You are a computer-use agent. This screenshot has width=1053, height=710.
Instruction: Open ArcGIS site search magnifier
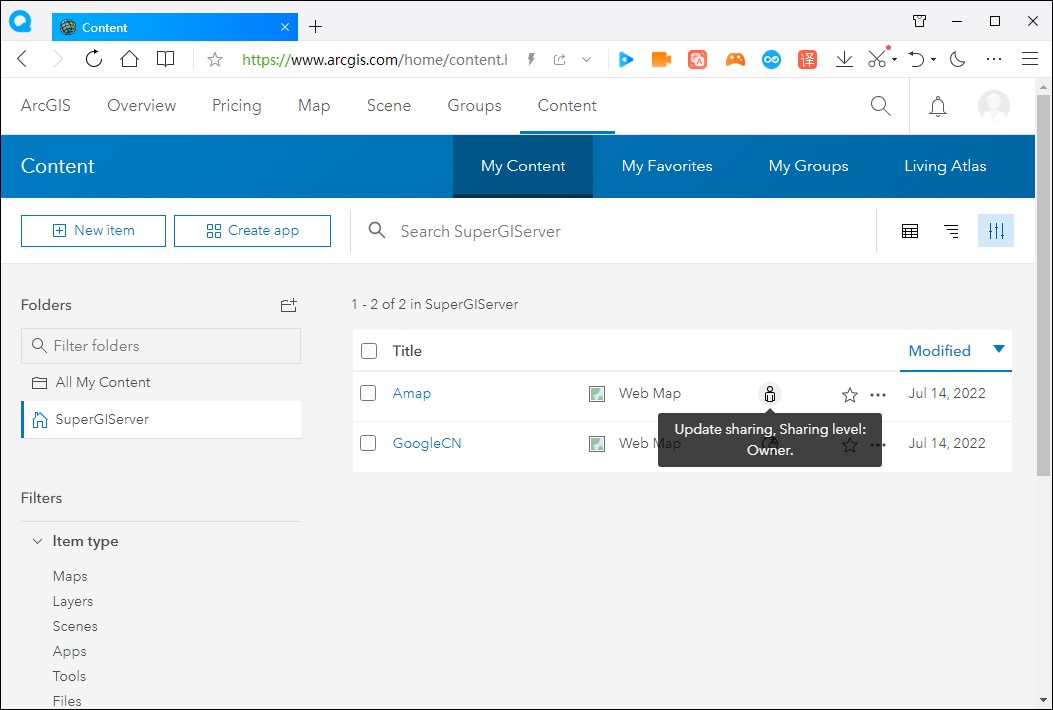click(880, 105)
